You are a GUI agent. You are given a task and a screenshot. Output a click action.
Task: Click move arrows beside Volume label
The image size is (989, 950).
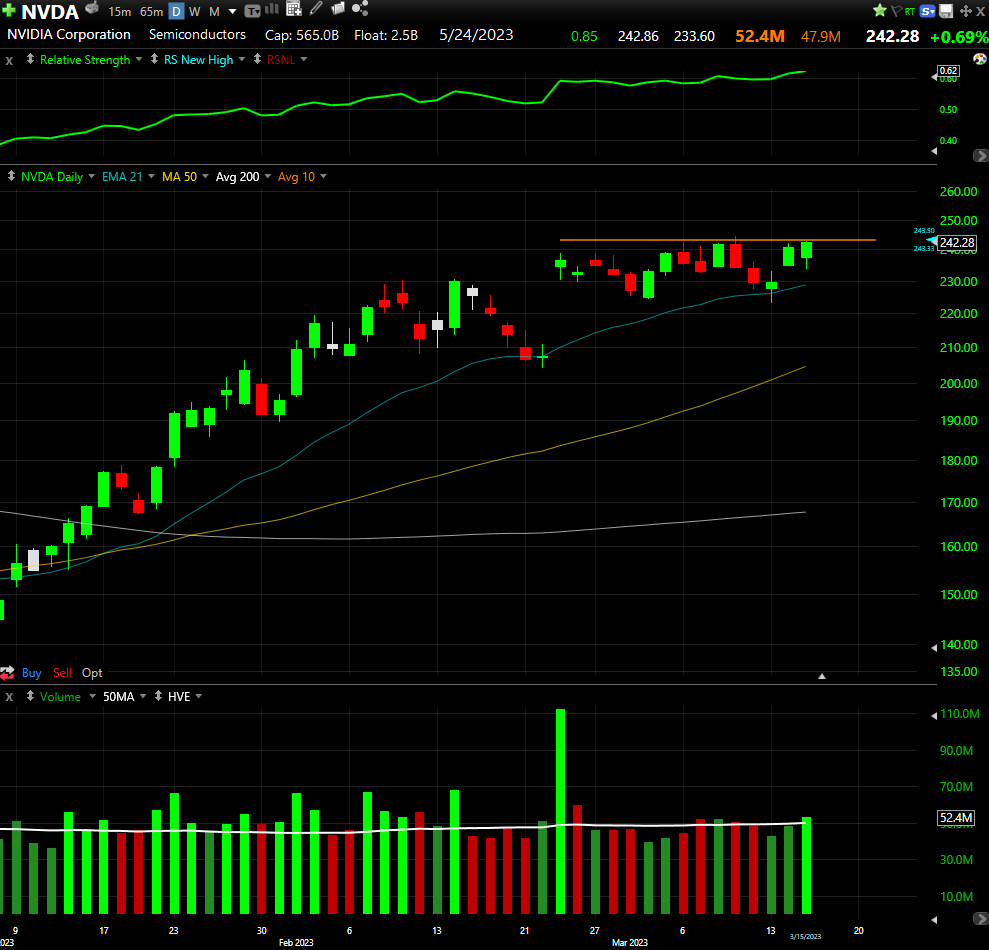(30, 696)
